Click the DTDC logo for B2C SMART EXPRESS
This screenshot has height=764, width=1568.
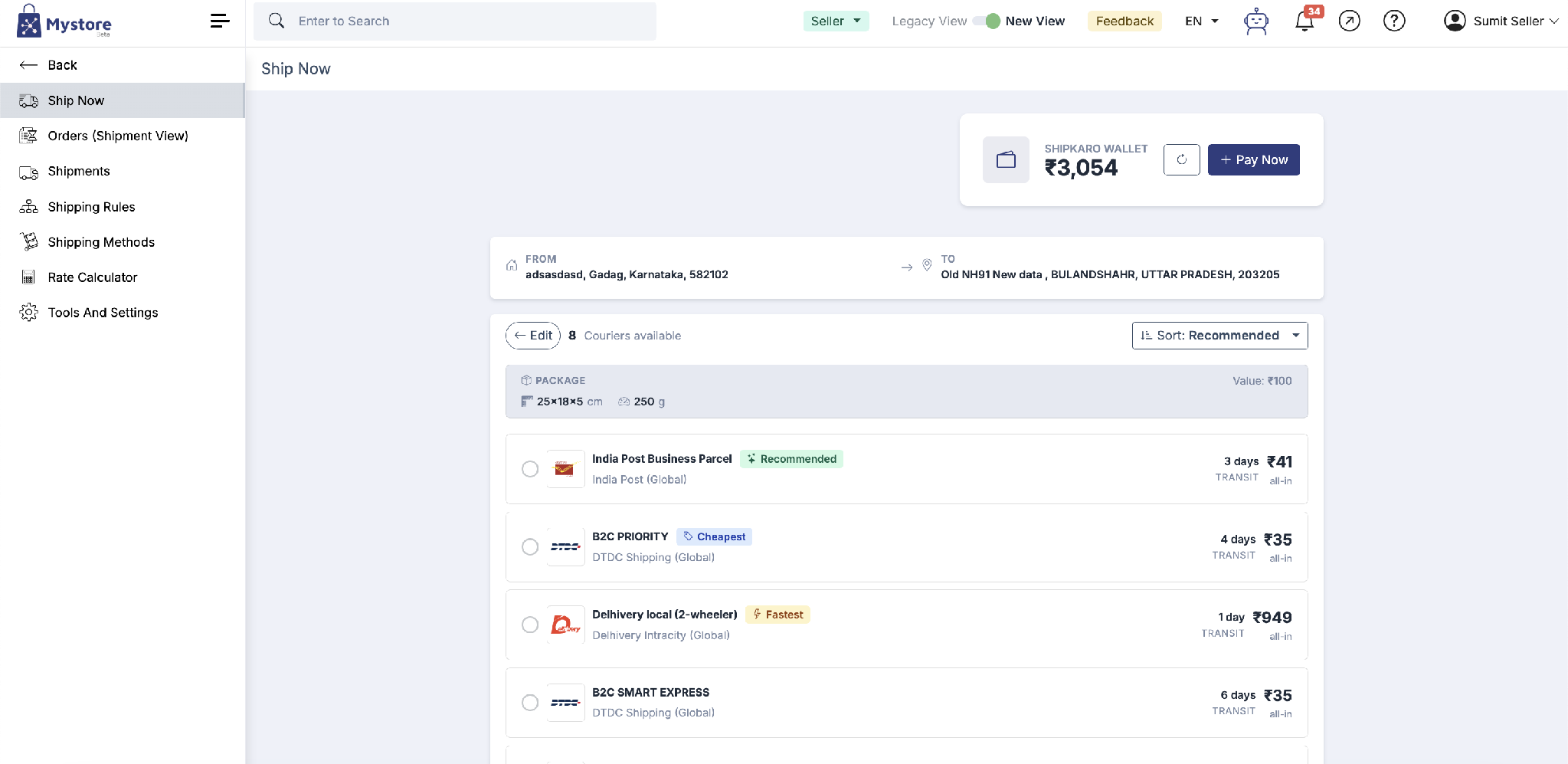pos(565,703)
